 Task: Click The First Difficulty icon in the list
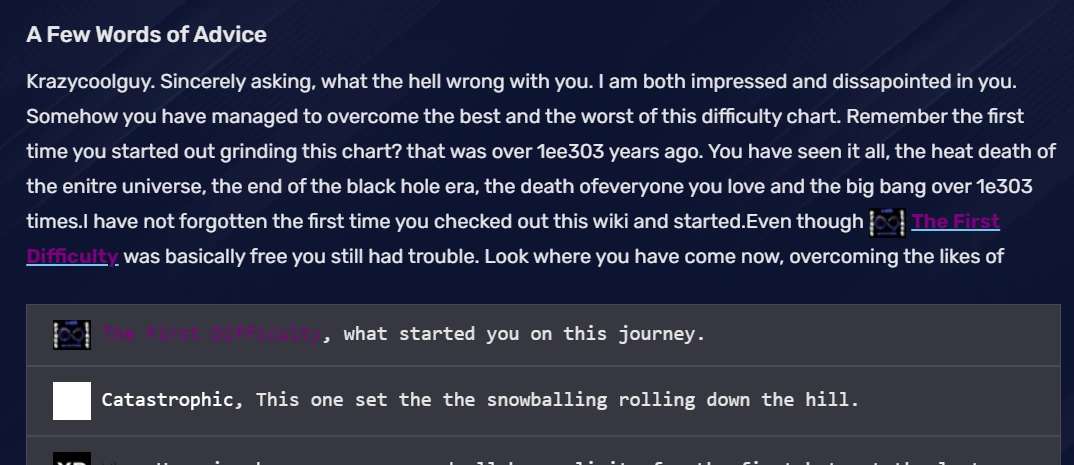pos(72,334)
